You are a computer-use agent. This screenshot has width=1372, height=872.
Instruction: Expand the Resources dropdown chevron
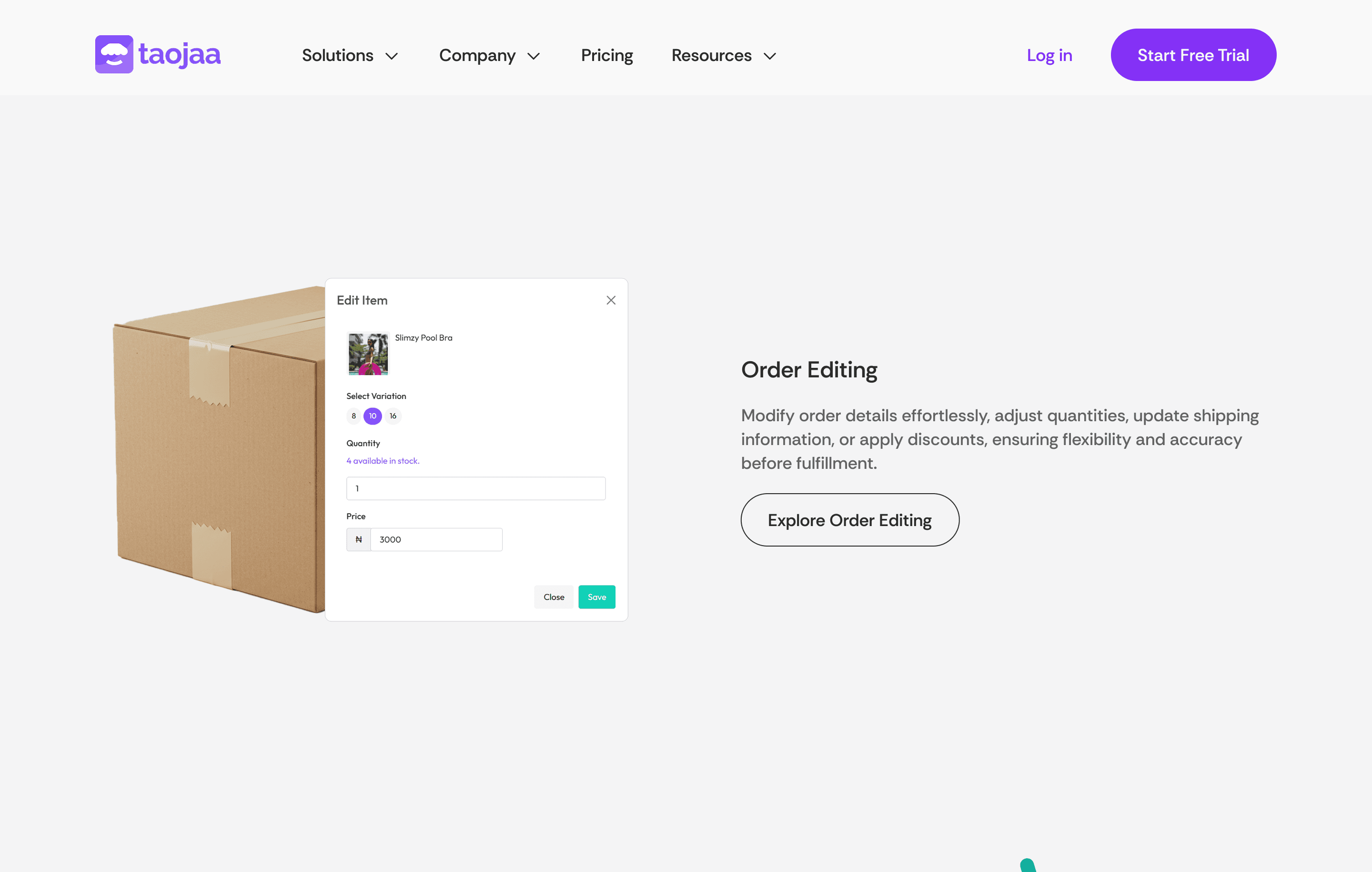click(x=770, y=56)
